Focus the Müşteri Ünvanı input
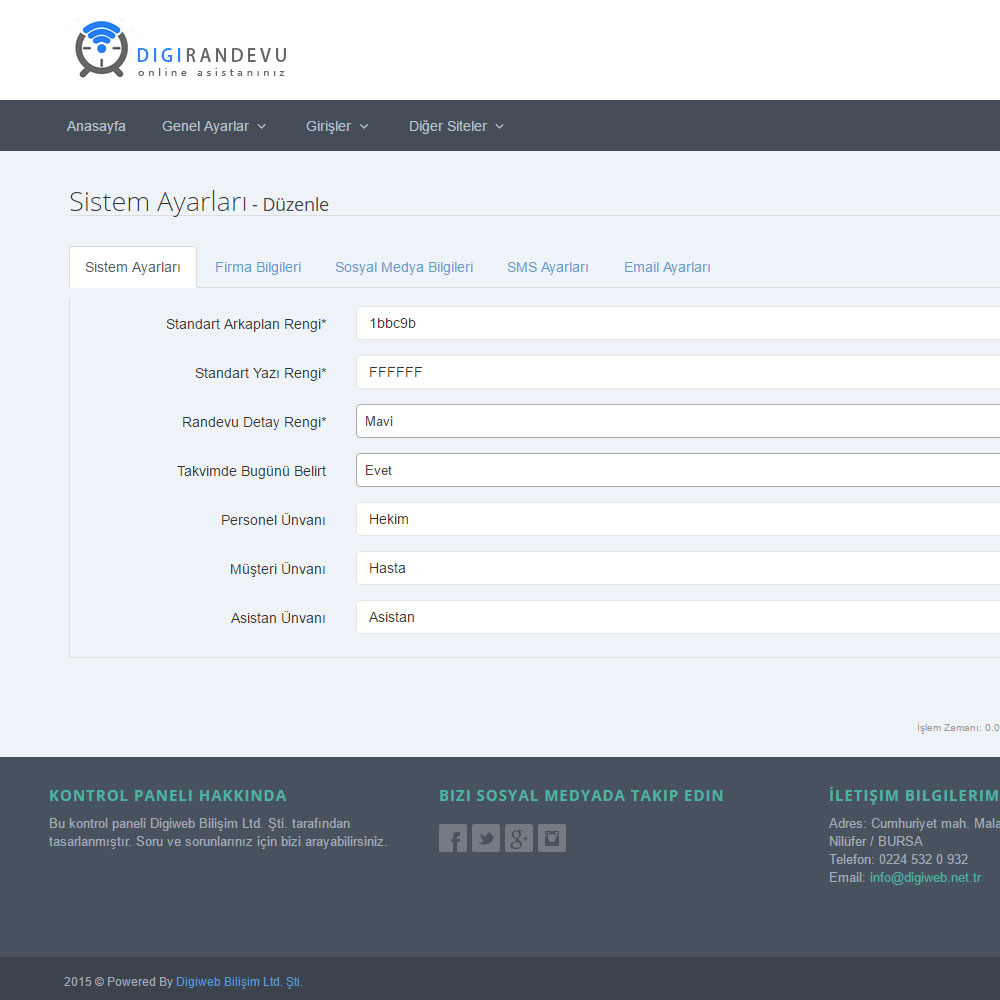 [678, 568]
